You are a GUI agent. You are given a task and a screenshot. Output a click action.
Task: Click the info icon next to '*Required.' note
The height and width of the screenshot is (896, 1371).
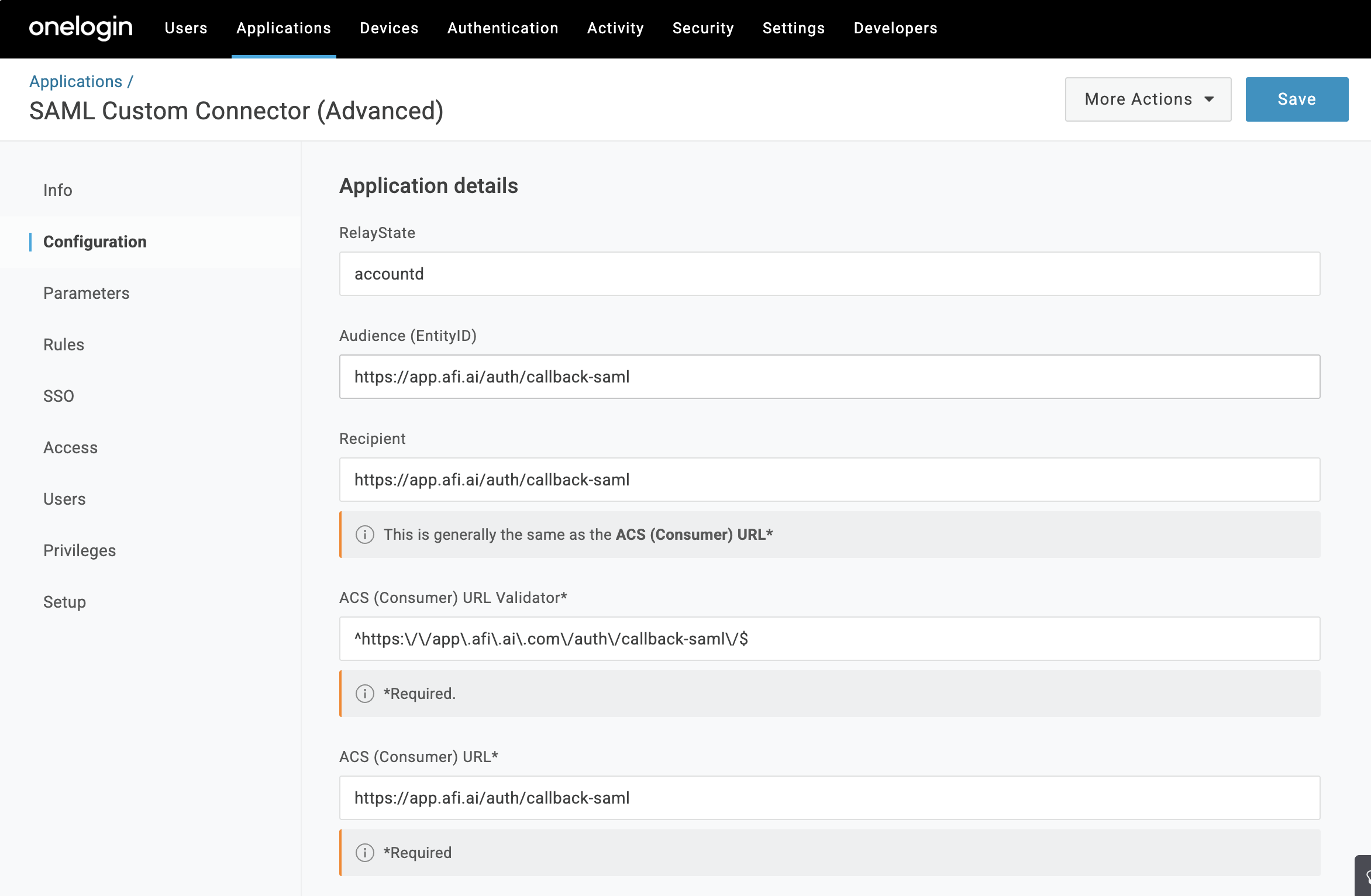[x=365, y=694]
